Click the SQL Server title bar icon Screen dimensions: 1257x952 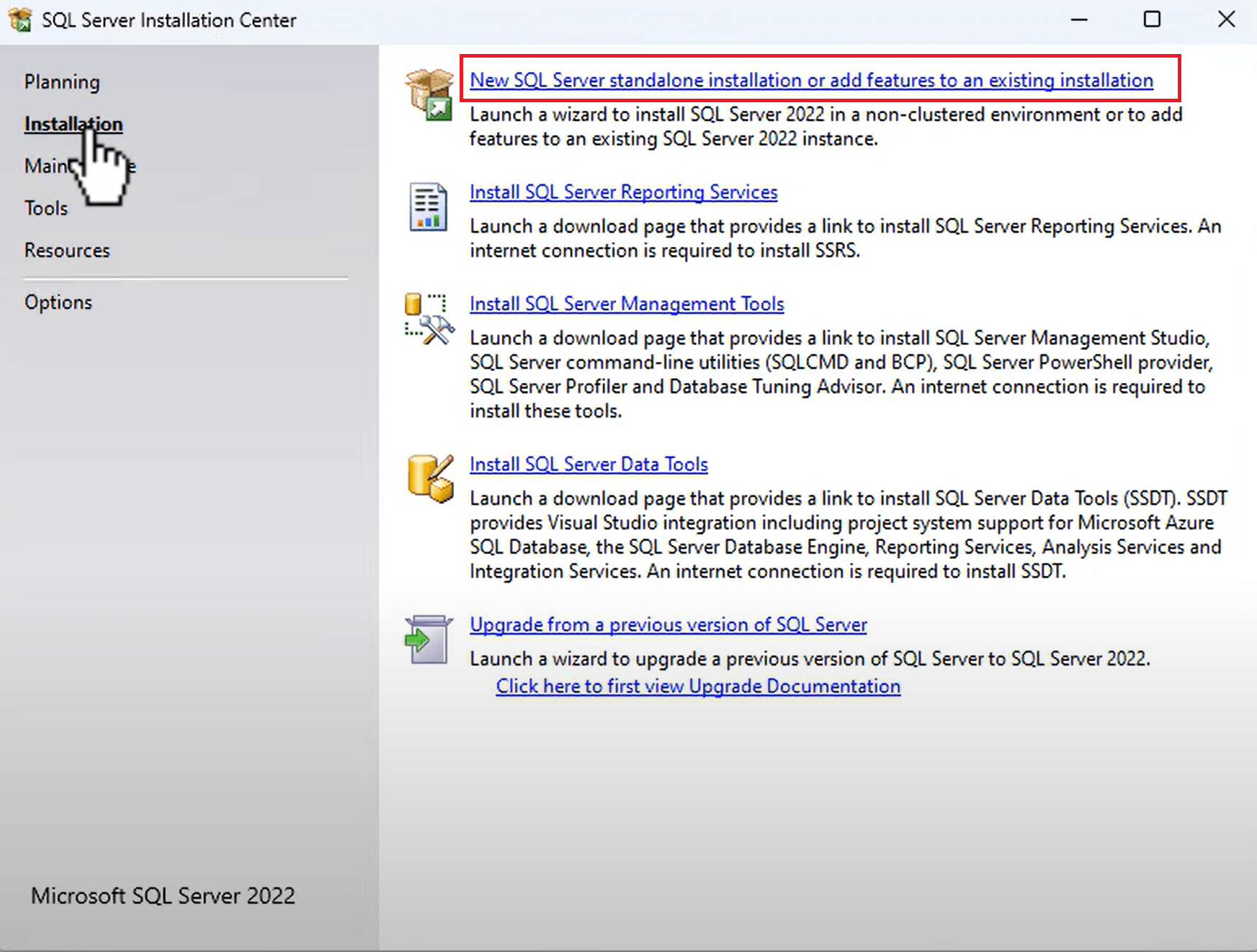pyautogui.click(x=20, y=19)
